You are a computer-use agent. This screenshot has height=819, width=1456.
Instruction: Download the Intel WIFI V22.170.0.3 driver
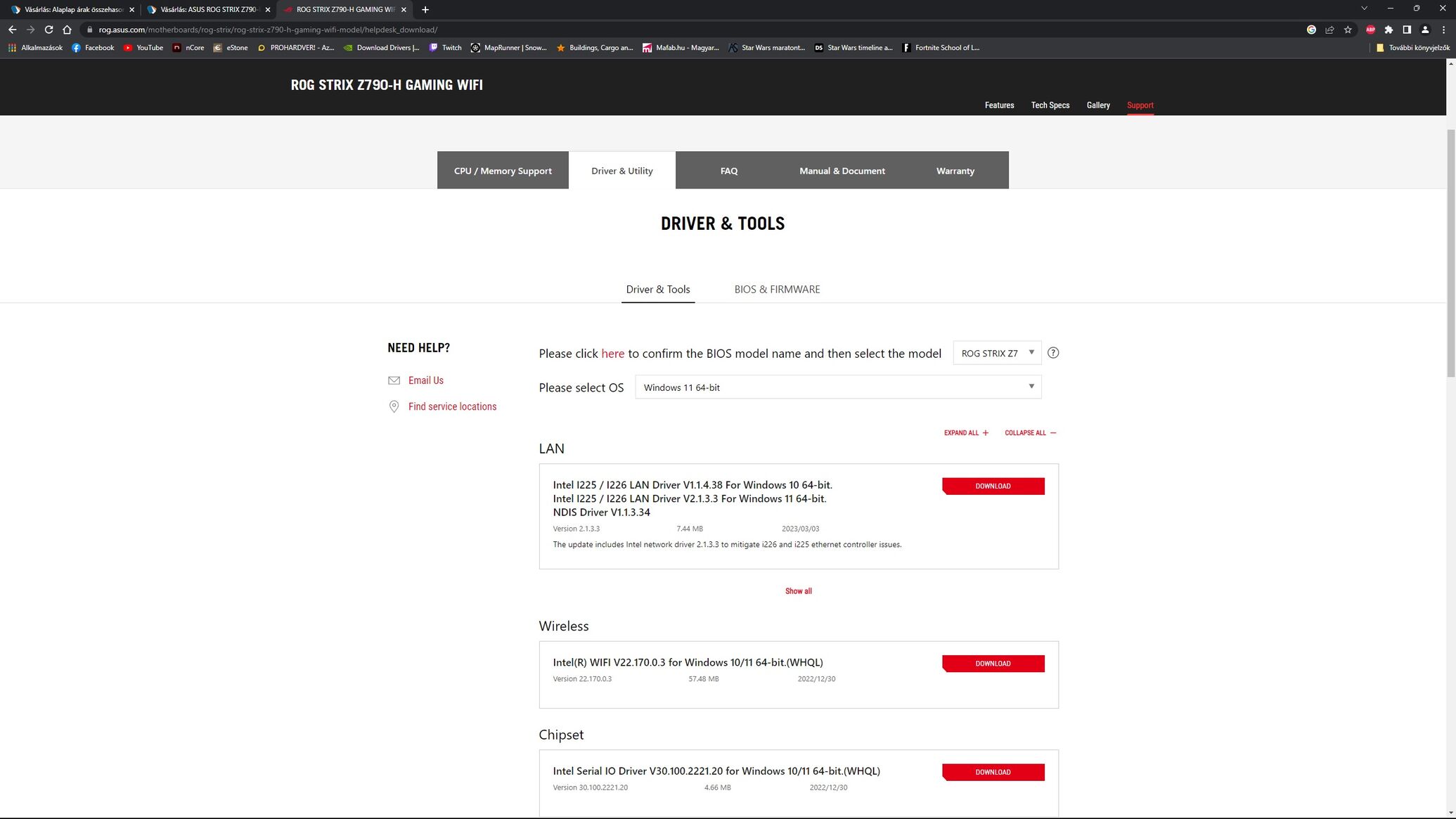point(993,664)
